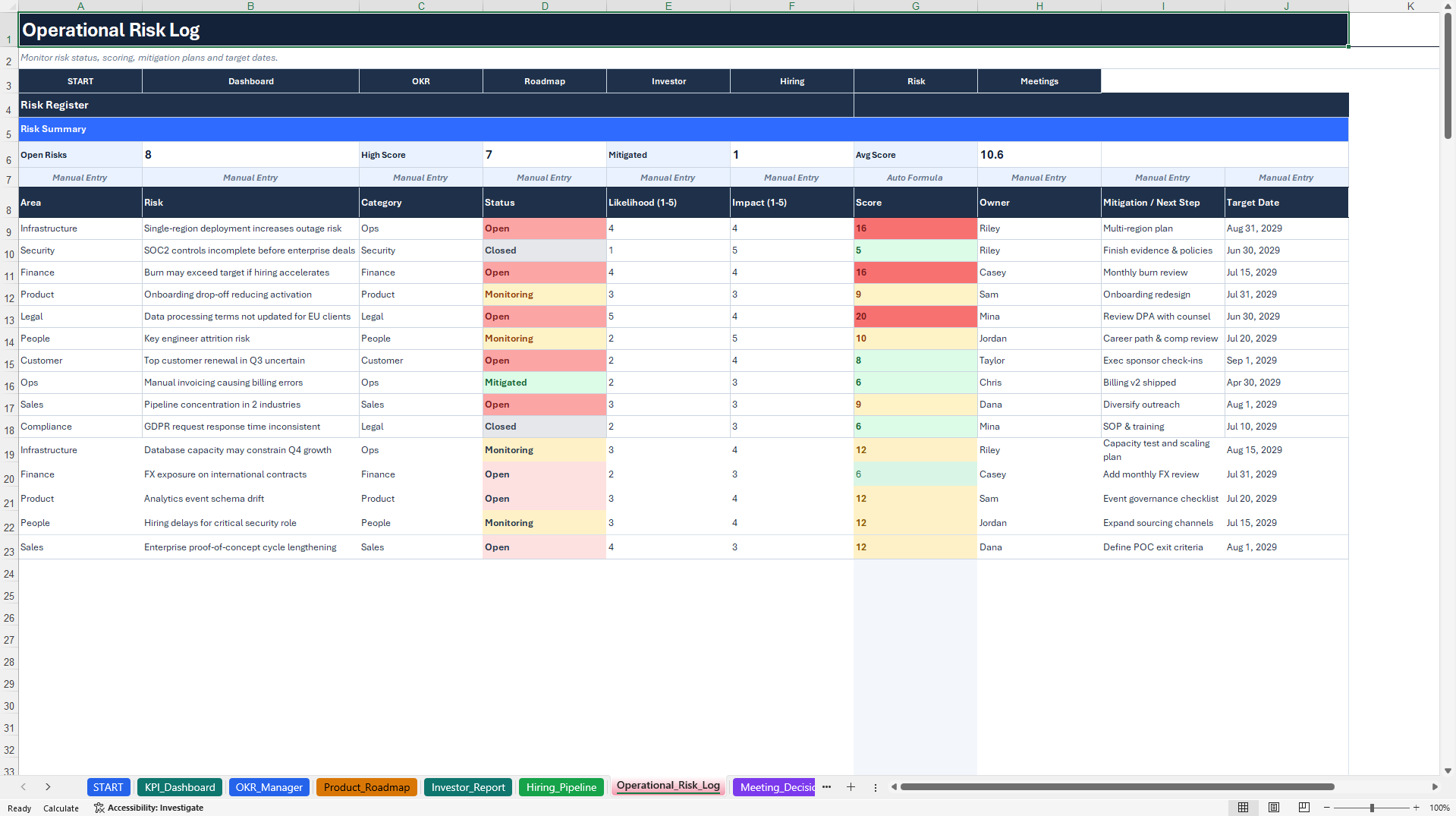Go to the previous sheet tab arrow
The width and height of the screenshot is (1456, 816).
[24, 787]
